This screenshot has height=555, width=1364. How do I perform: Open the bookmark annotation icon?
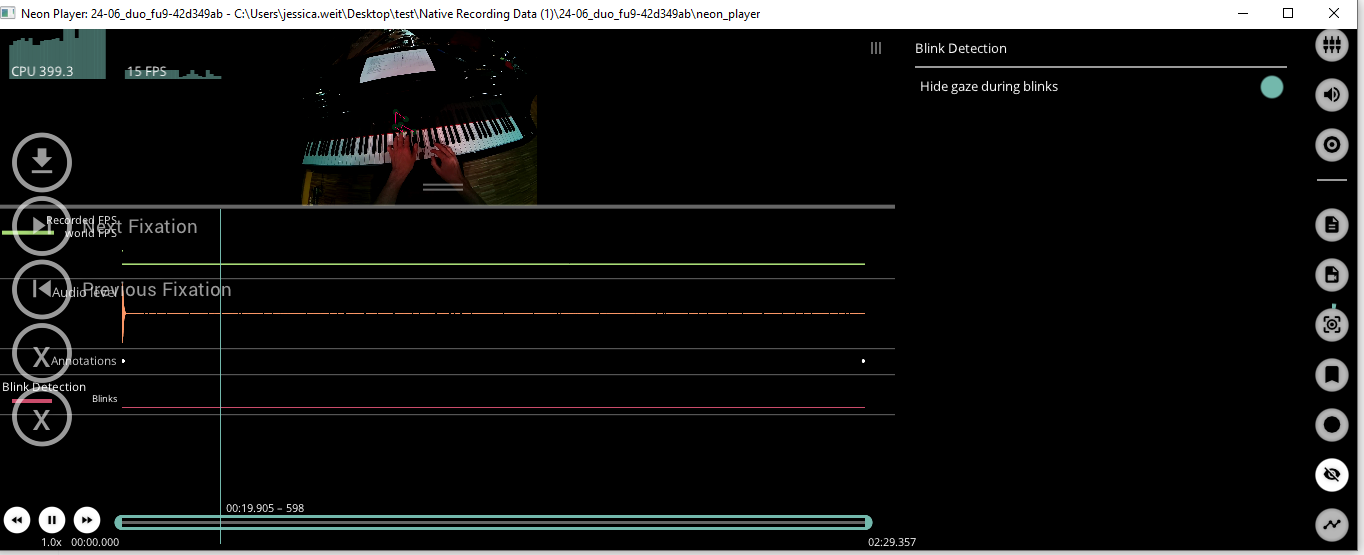pos(1331,375)
